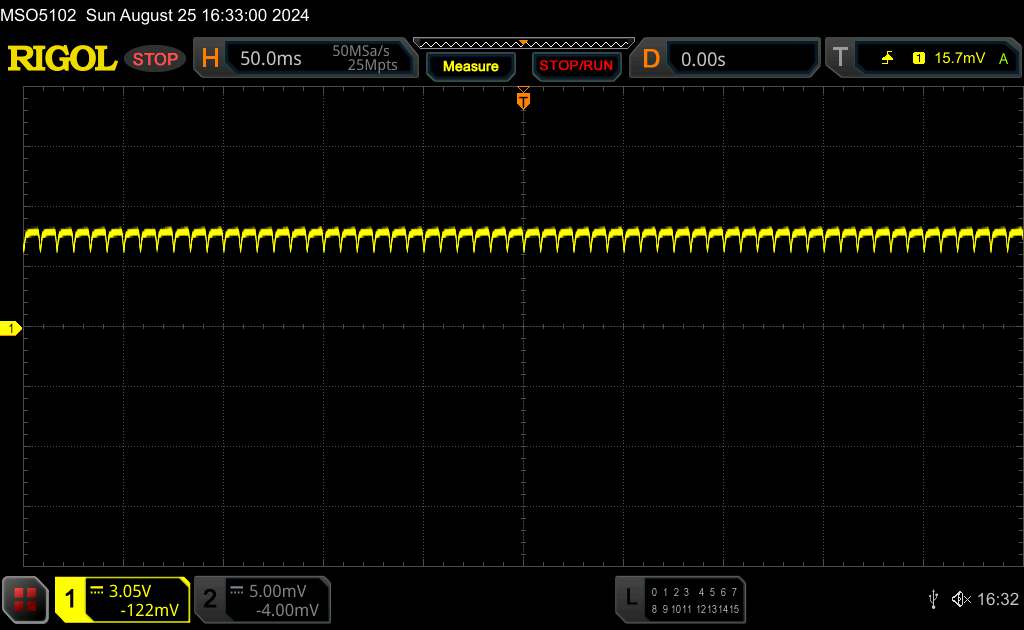Click the yellow channel 1 waveform trace
This screenshot has width=1024, height=630.
click(x=524, y=239)
